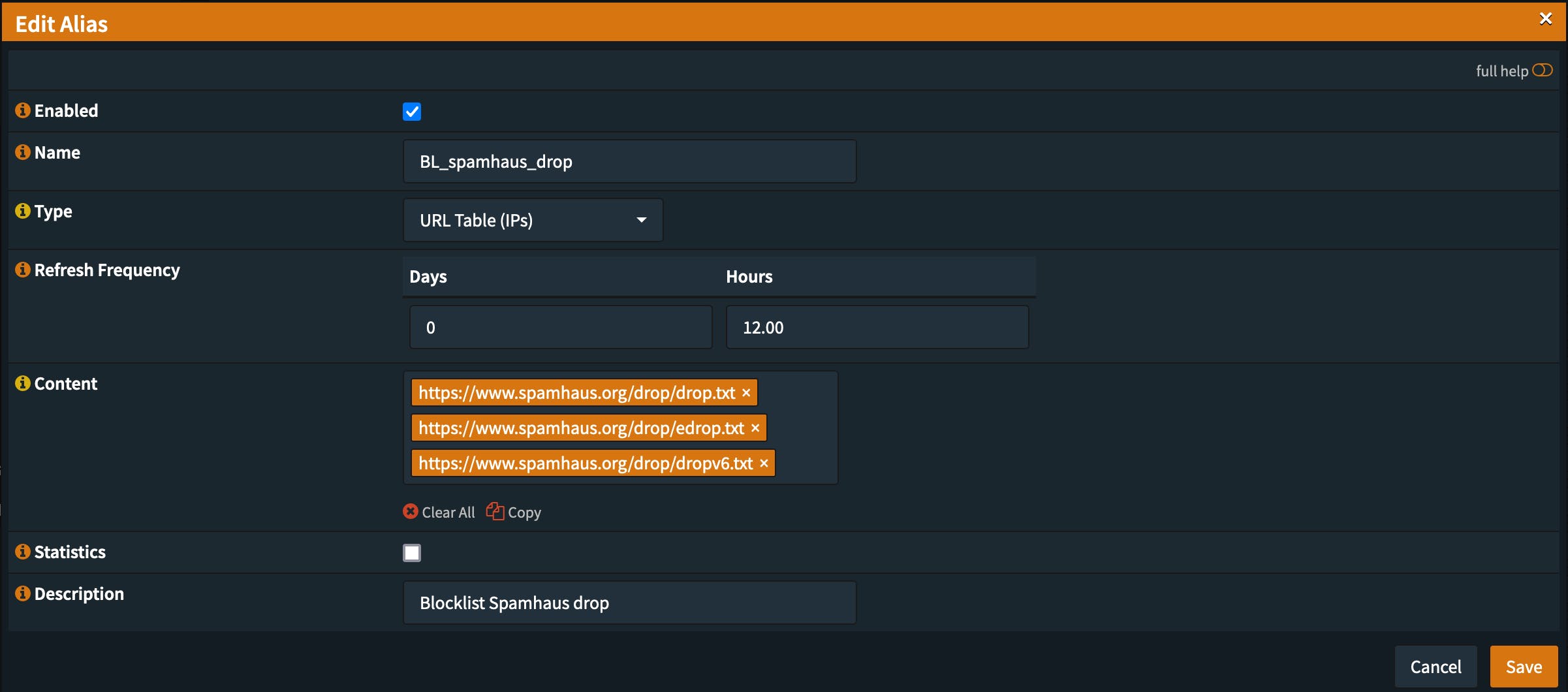Image resolution: width=1568 pixels, height=692 pixels.
Task: Click the Days refresh field
Action: [560, 327]
